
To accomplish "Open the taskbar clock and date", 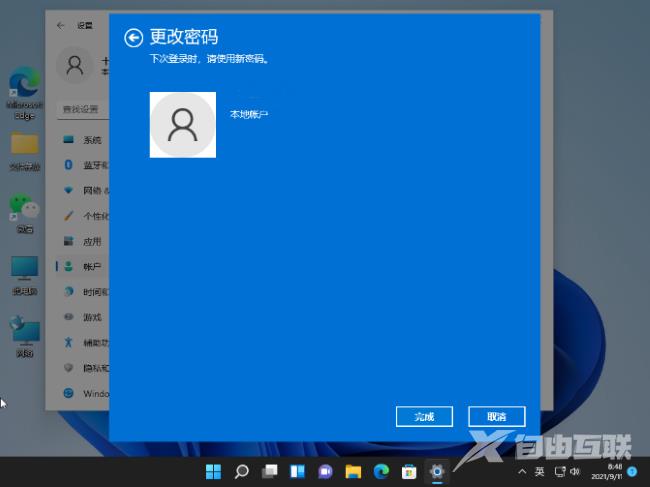I will tap(607, 472).
